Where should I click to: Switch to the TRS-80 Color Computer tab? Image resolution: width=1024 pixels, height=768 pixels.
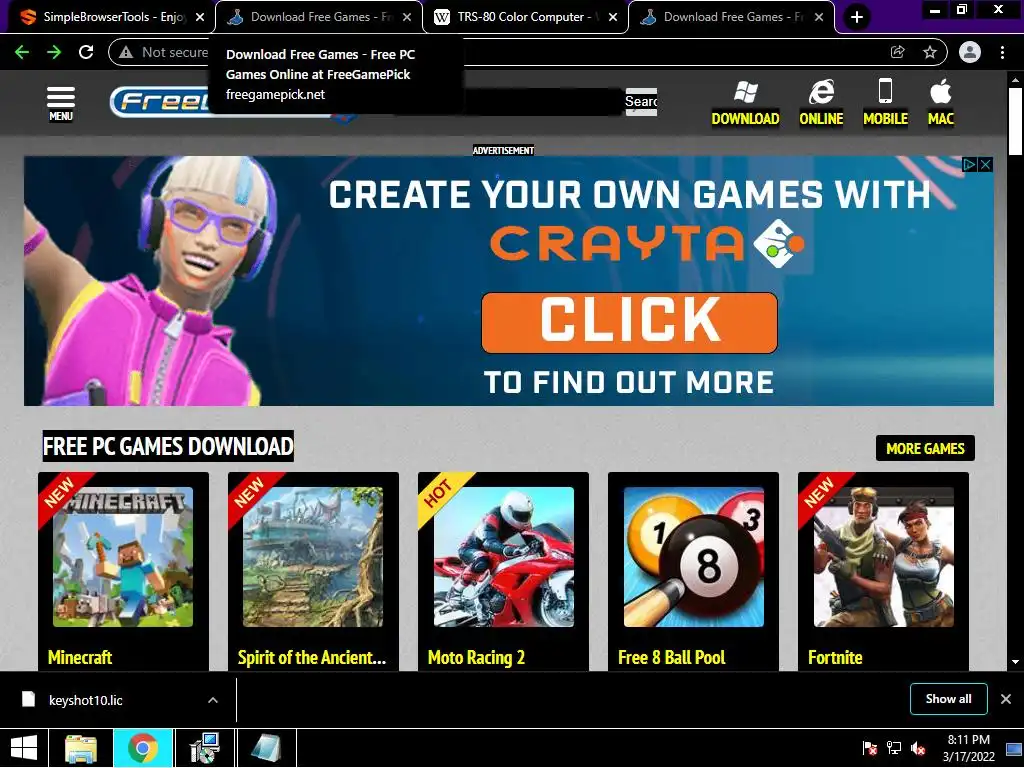525,17
